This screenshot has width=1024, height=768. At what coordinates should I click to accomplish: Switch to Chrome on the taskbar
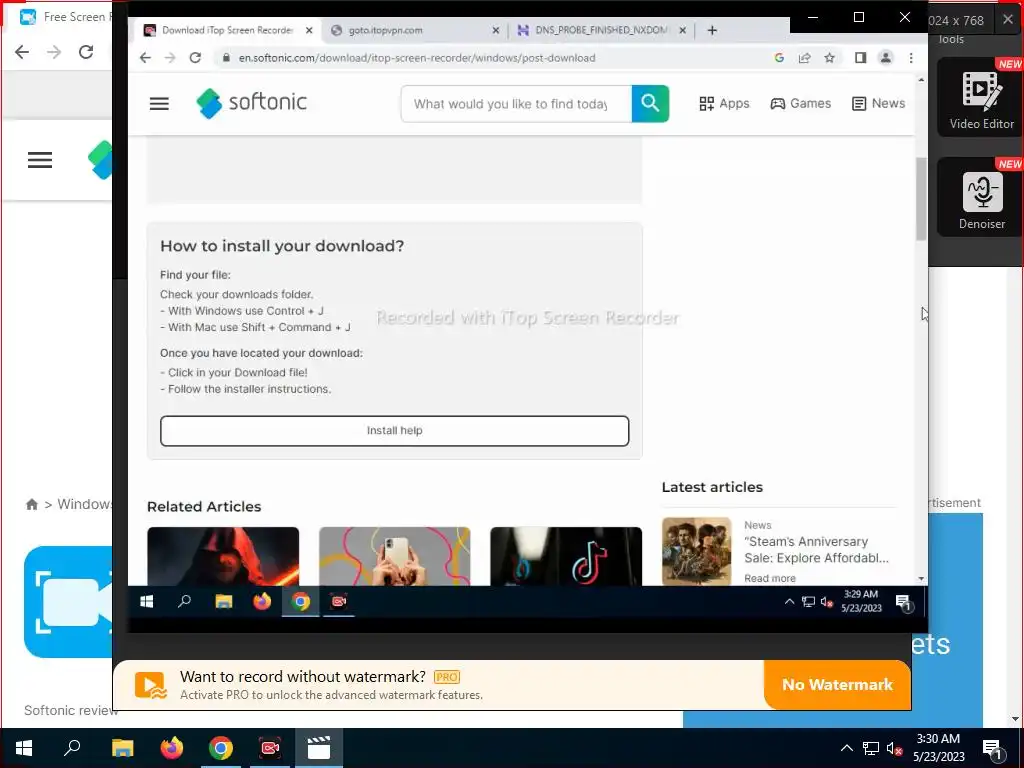pyautogui.click(x=221, y=748)
